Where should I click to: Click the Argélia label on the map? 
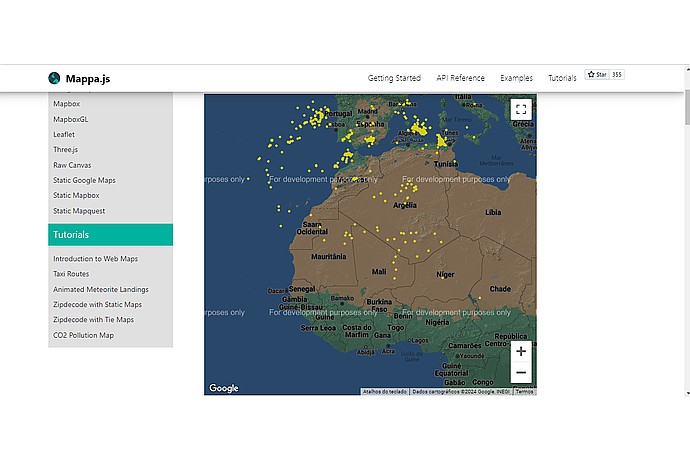click(x=405, y=206)
